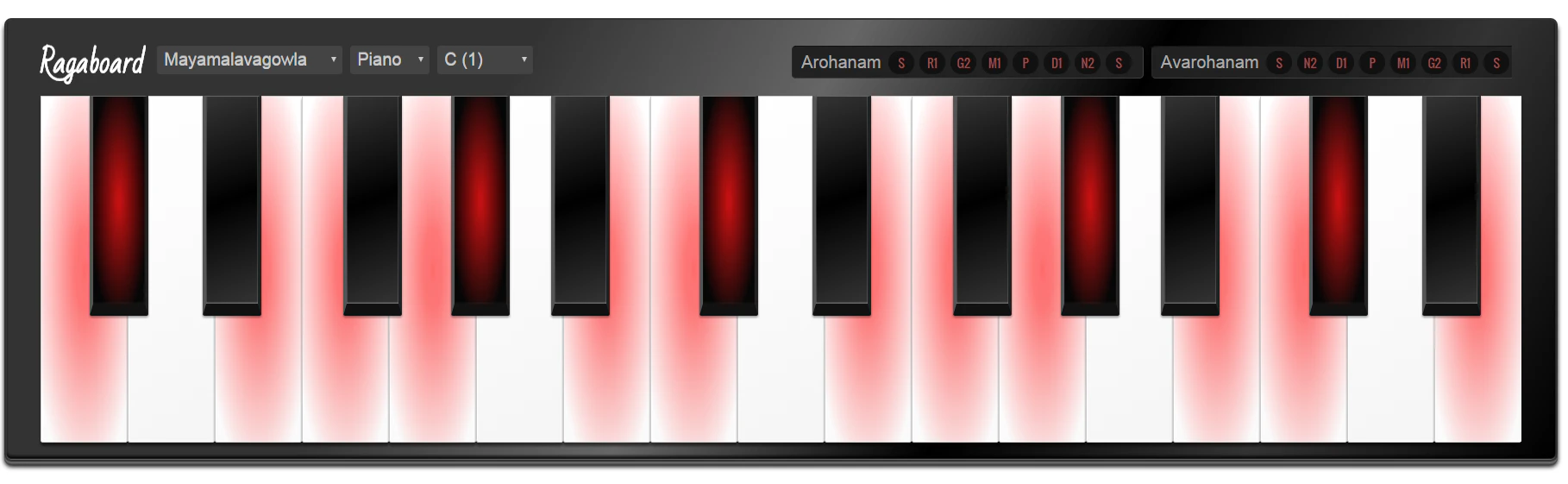This screenshot has width=1568, height=484.
Task: Click the R1 note badge in Avarohanam
Action: 1465,63
